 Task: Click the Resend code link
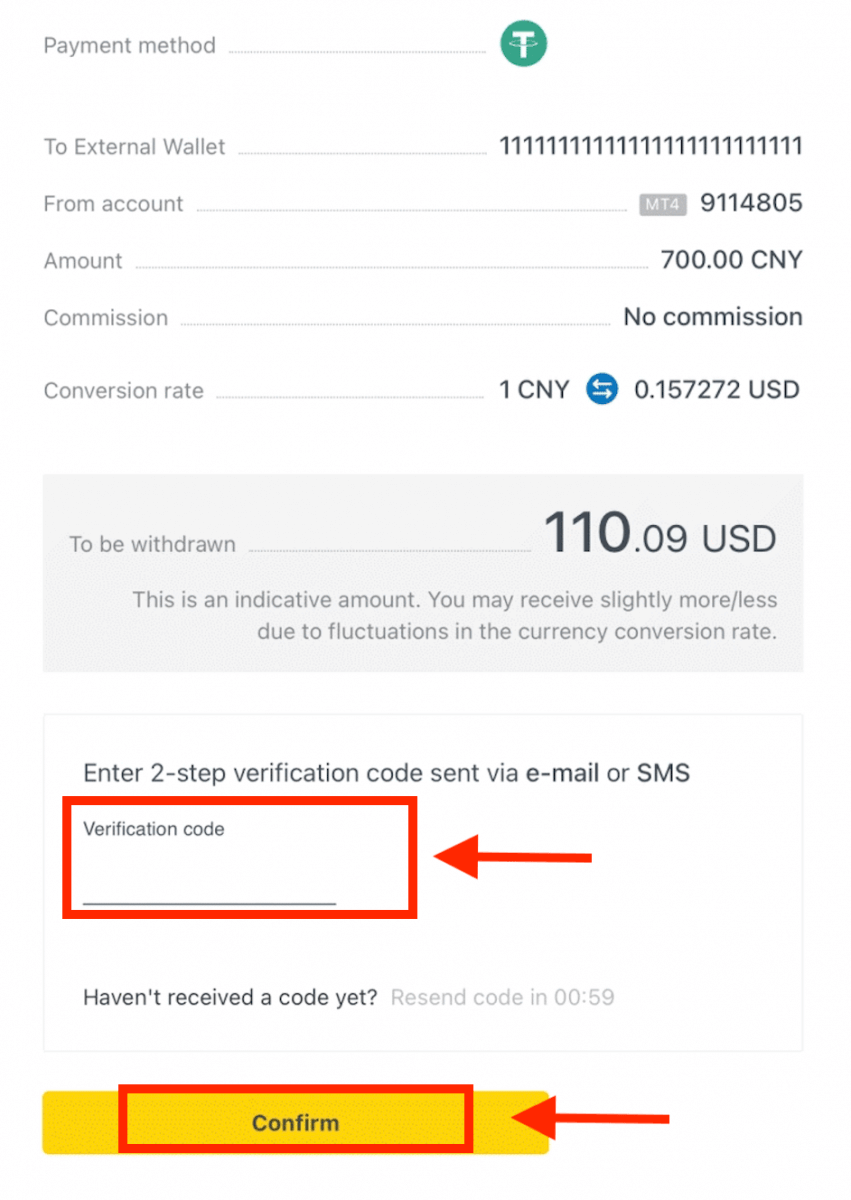(501, 997)
